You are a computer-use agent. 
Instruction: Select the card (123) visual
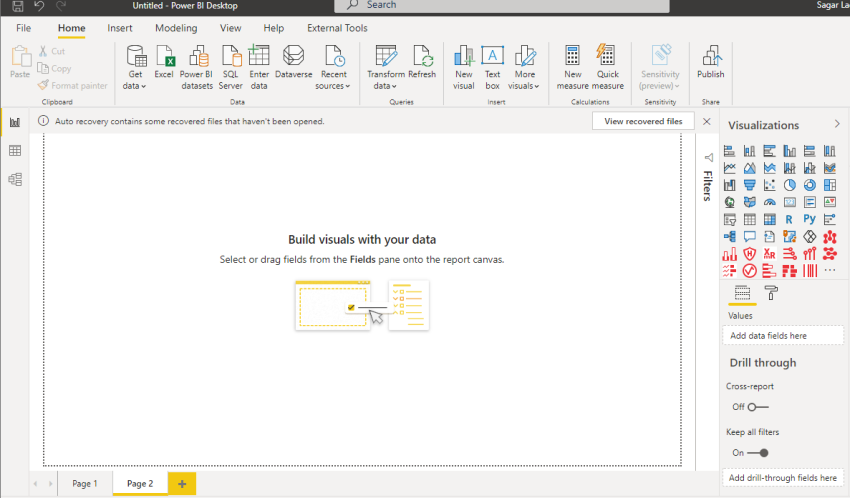pyautogui.click(x=790, y=202)
